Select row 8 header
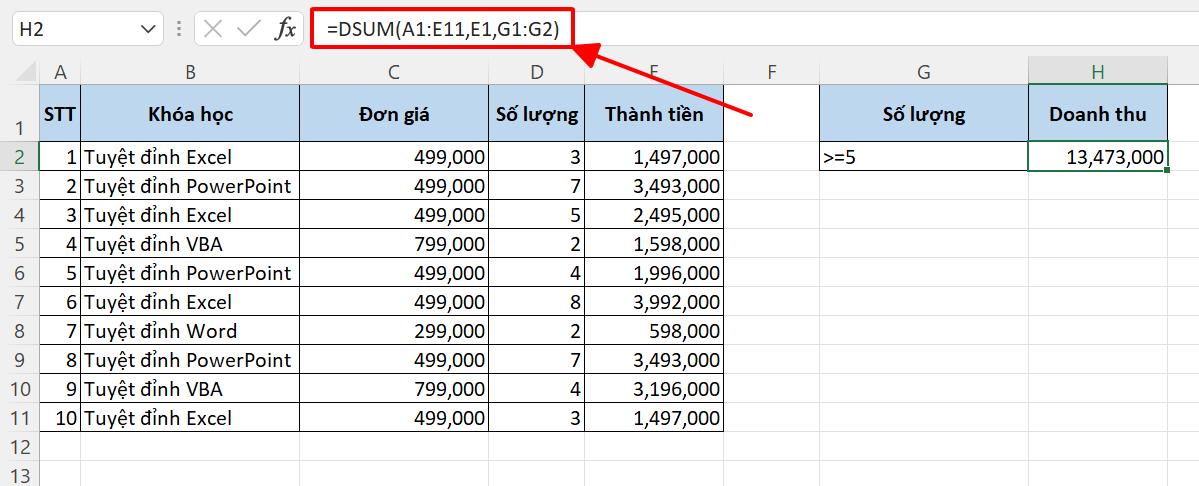Viewport: 1199px width, 486px height. [20, 331]
